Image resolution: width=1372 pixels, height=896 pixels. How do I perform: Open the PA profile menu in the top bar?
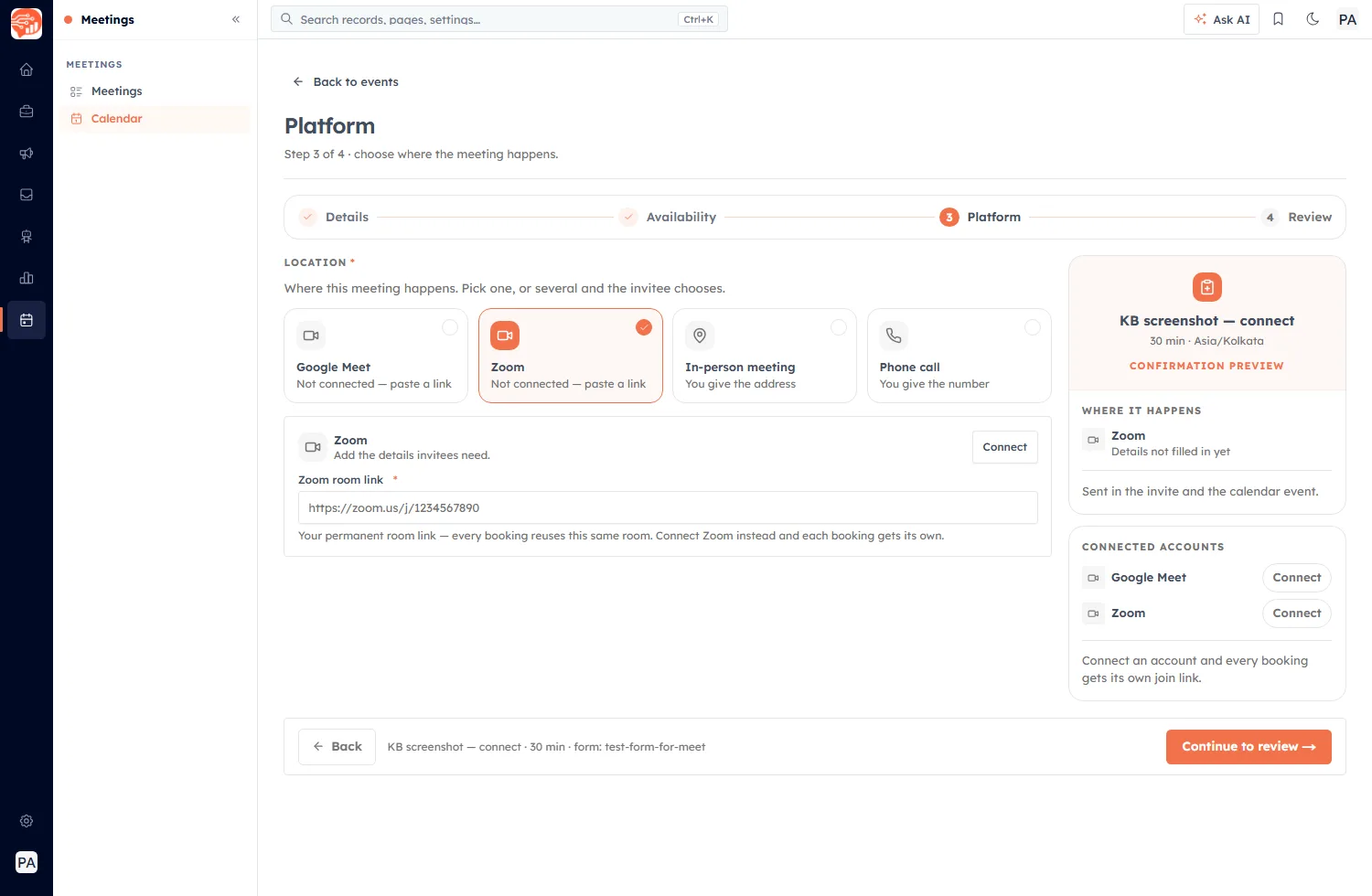(1347, 19)
